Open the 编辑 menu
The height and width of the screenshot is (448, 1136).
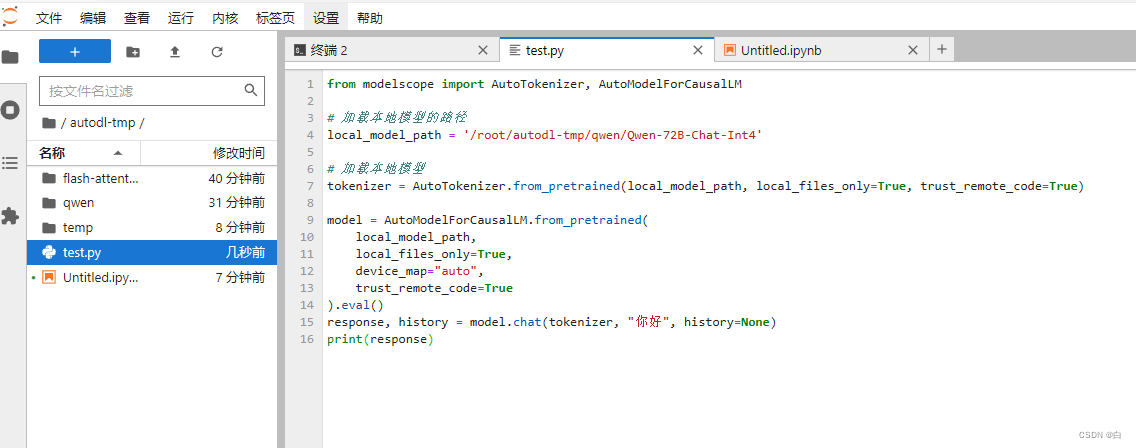point(93,18)
